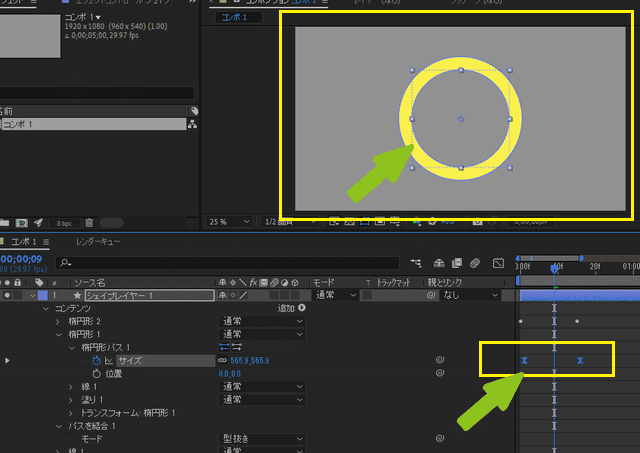Click the parent pick whip on layer 1
Viewport: 640px width, 453px height.
tap(431, 295)
